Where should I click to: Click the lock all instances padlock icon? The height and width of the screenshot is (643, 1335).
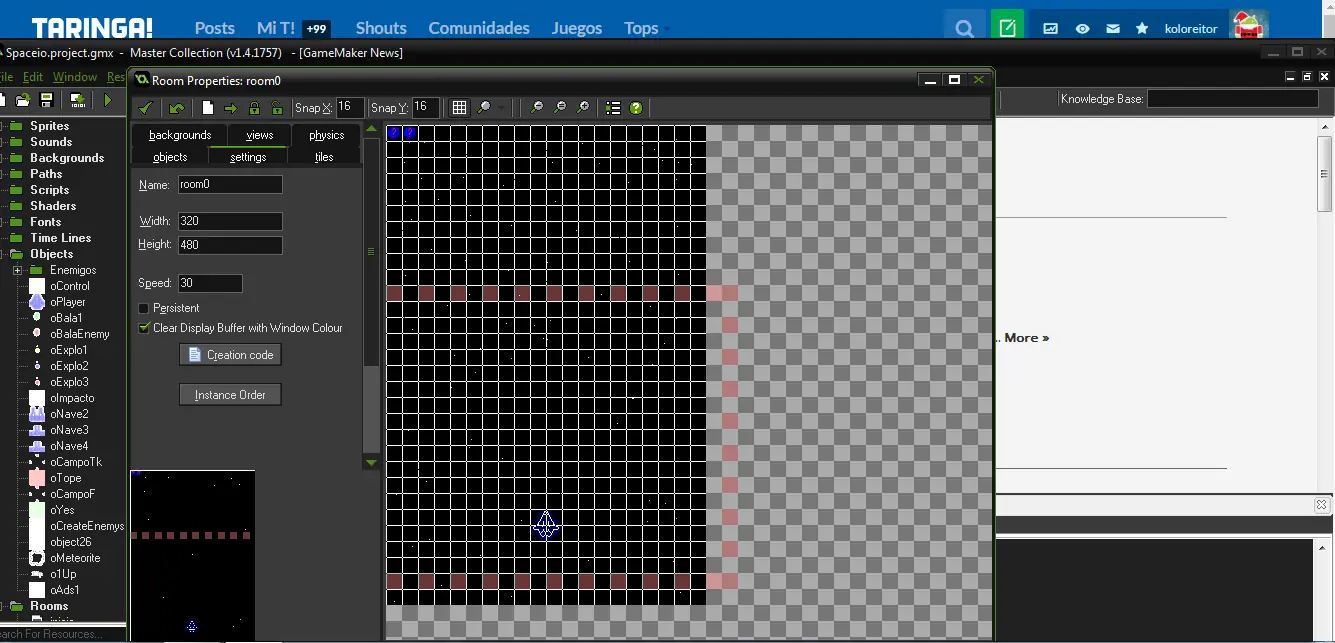[x=254, y=108]
